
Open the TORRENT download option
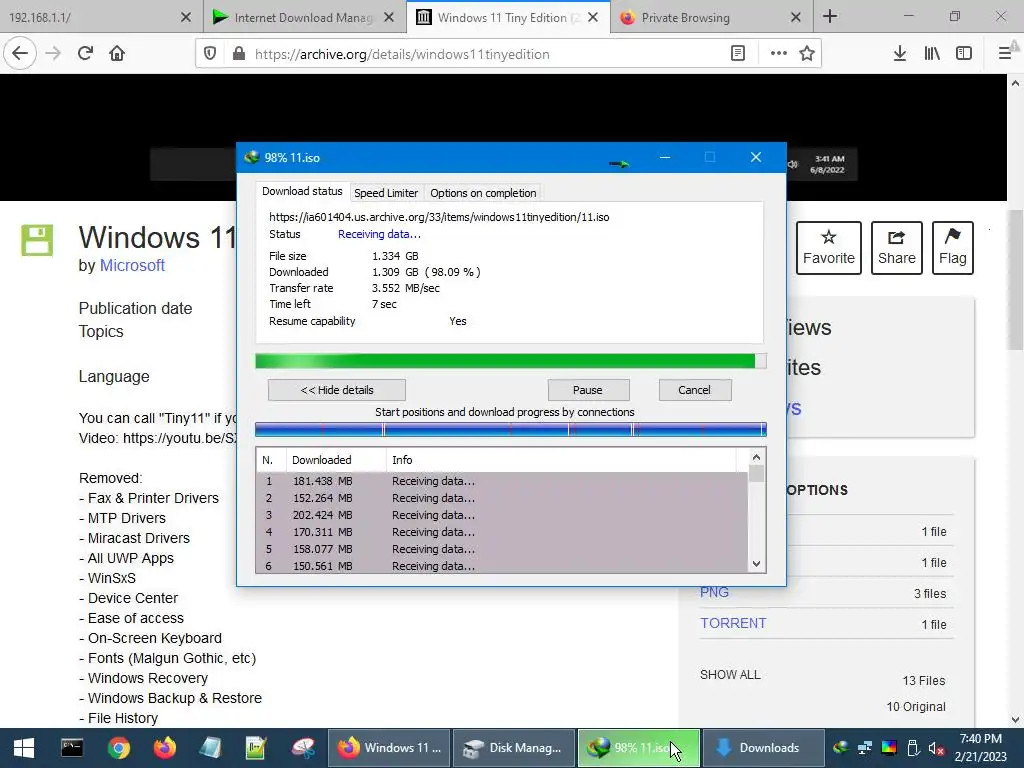pyautogui.click(x=733, y=623)
